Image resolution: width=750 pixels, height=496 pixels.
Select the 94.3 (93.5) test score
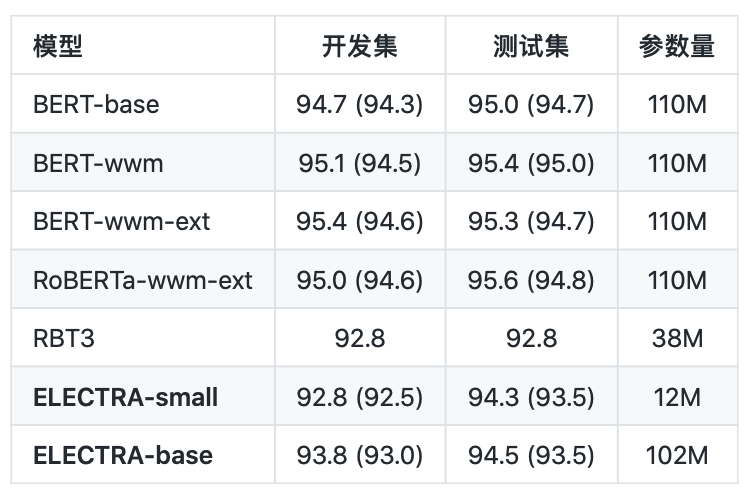[x=531, y=397]
